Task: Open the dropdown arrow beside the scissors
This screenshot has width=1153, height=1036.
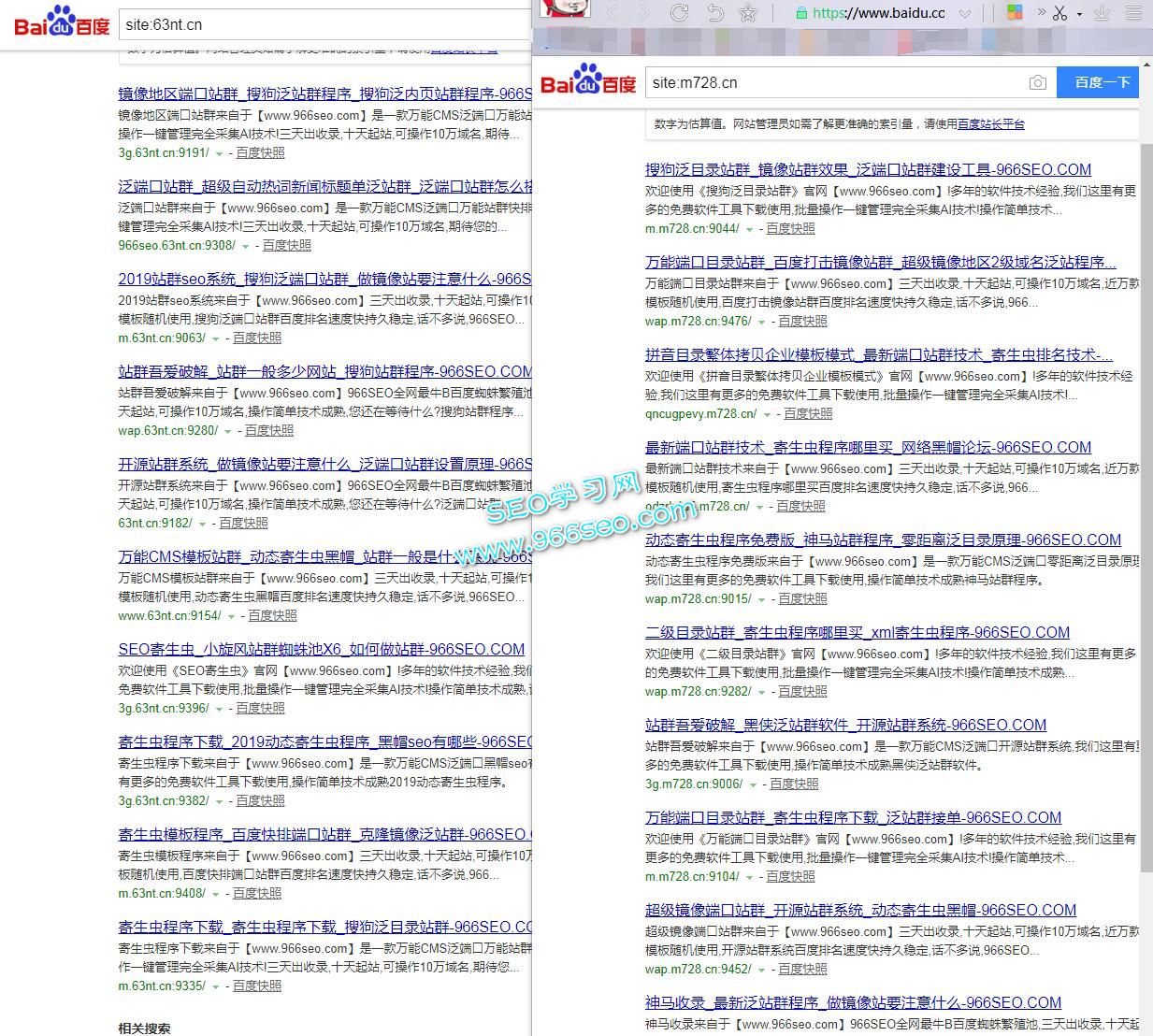Action: [x=1079, y=14]
